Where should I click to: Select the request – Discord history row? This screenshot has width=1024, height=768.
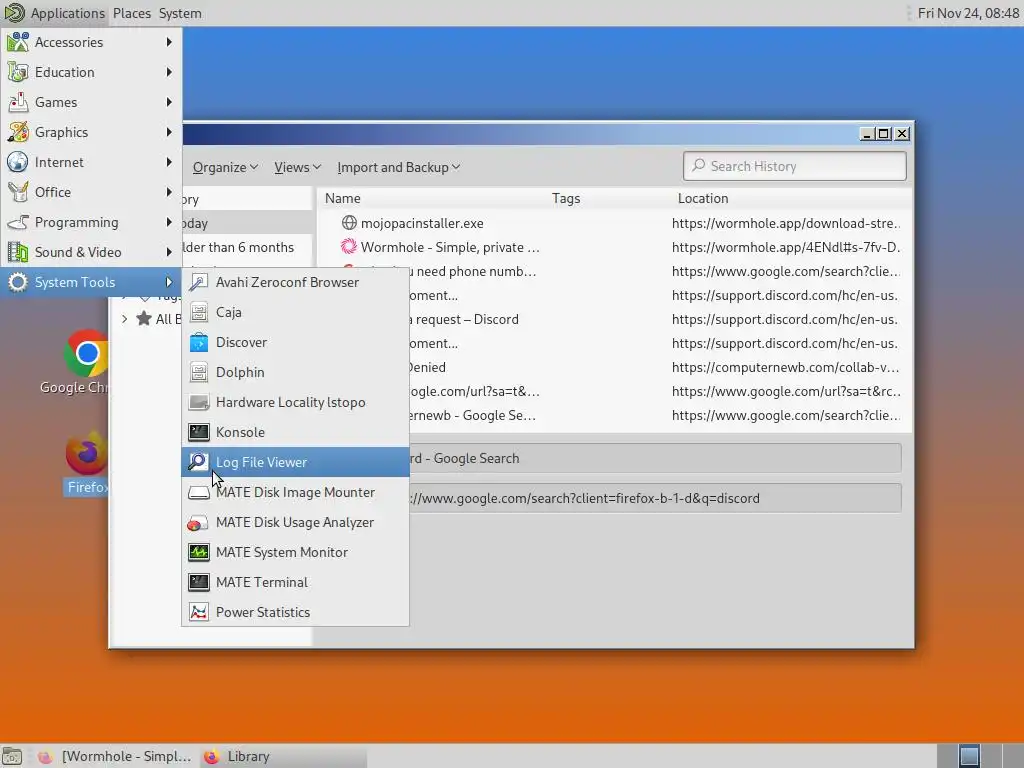coord(660,319)
